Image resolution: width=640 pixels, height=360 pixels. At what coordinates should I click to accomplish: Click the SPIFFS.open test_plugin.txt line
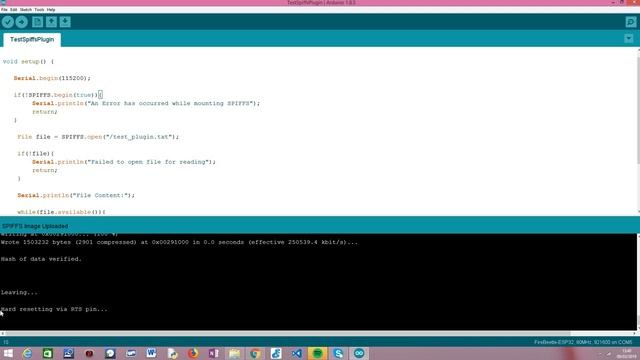pyautogui.click(x=98, y=137)
